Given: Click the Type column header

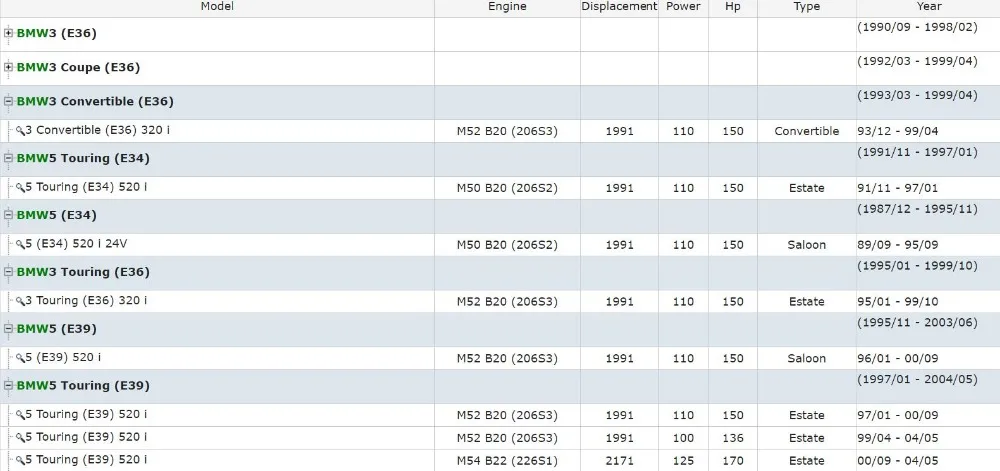Looking at the screenshot, I should point(807,6).
